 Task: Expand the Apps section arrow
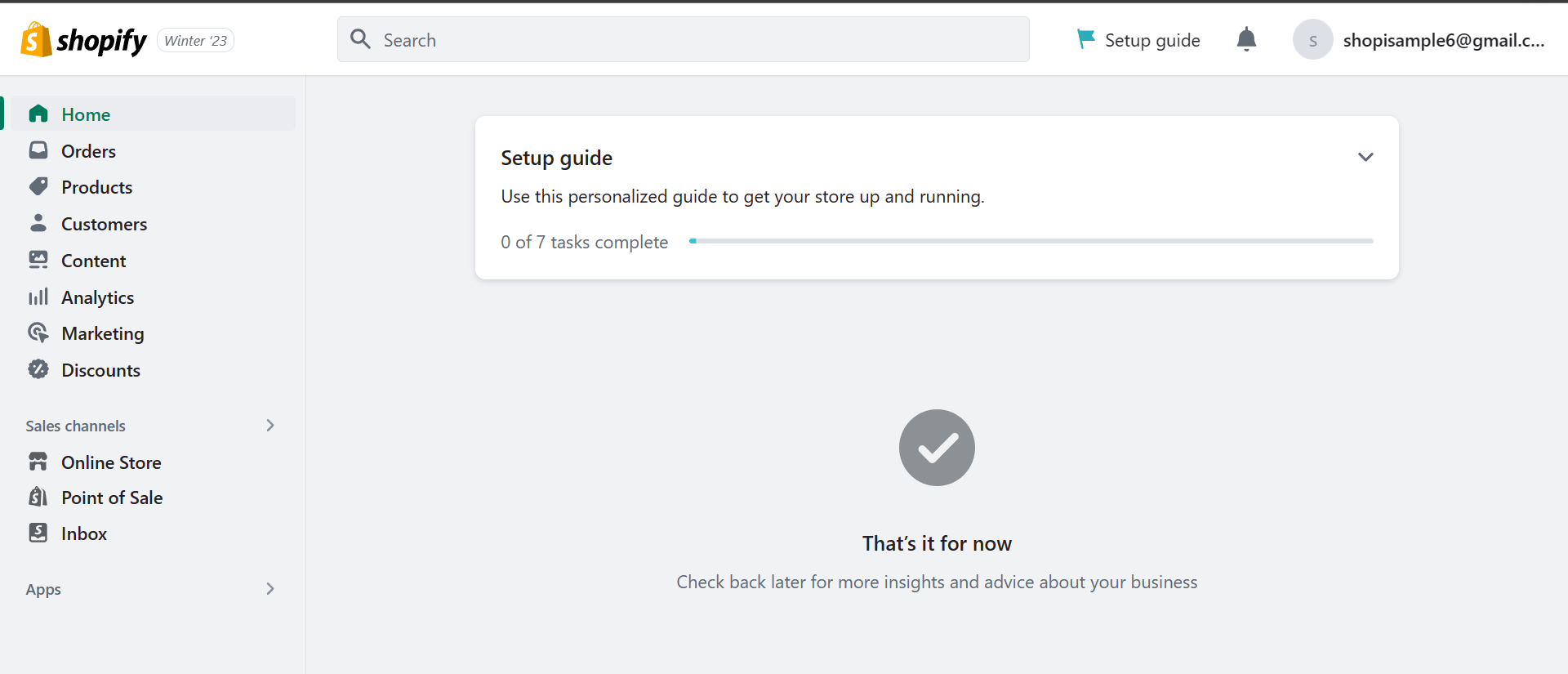(x=270, y=588)
